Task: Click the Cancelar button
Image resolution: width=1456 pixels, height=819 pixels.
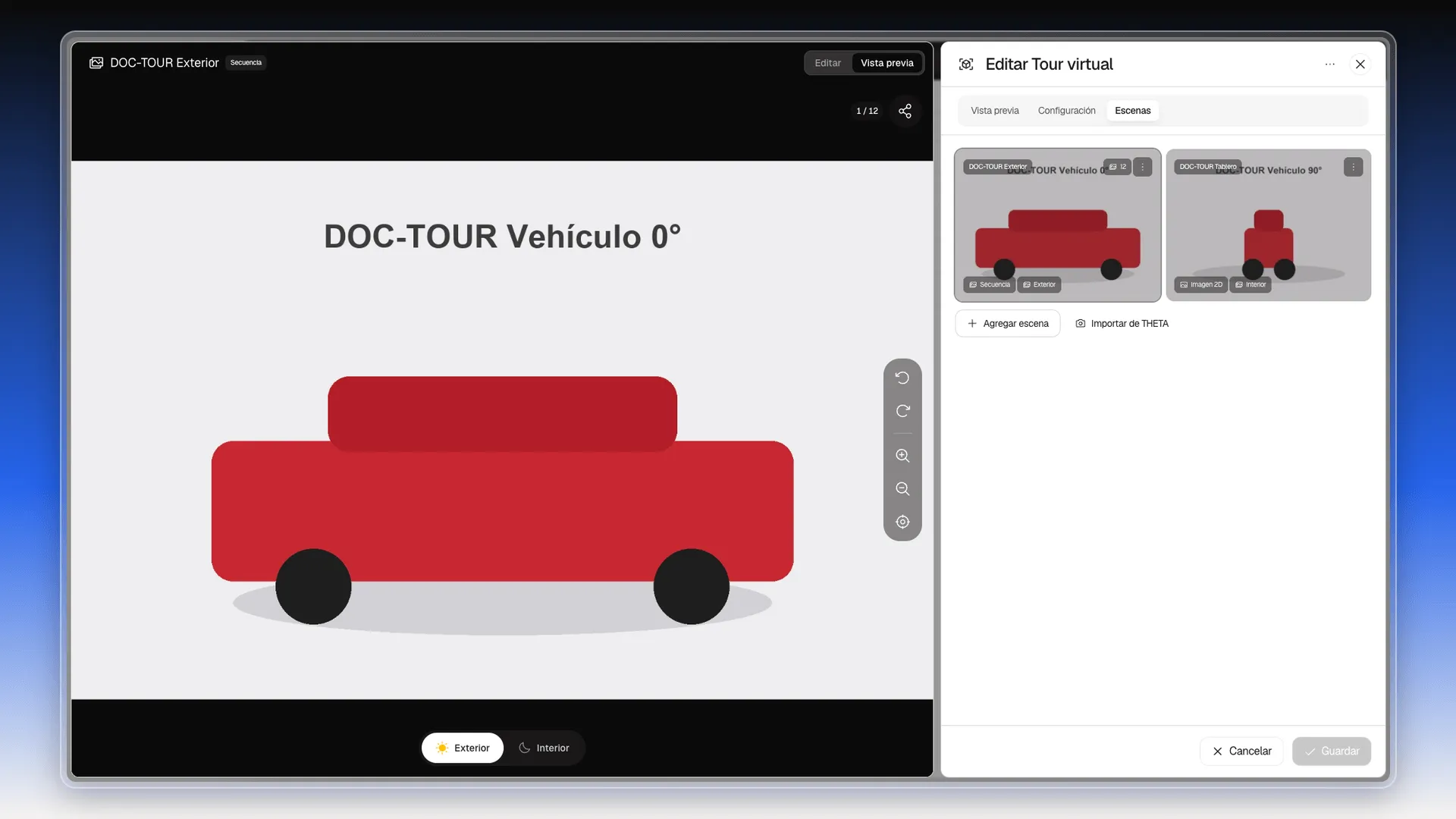Action: tap(1242, 752)
